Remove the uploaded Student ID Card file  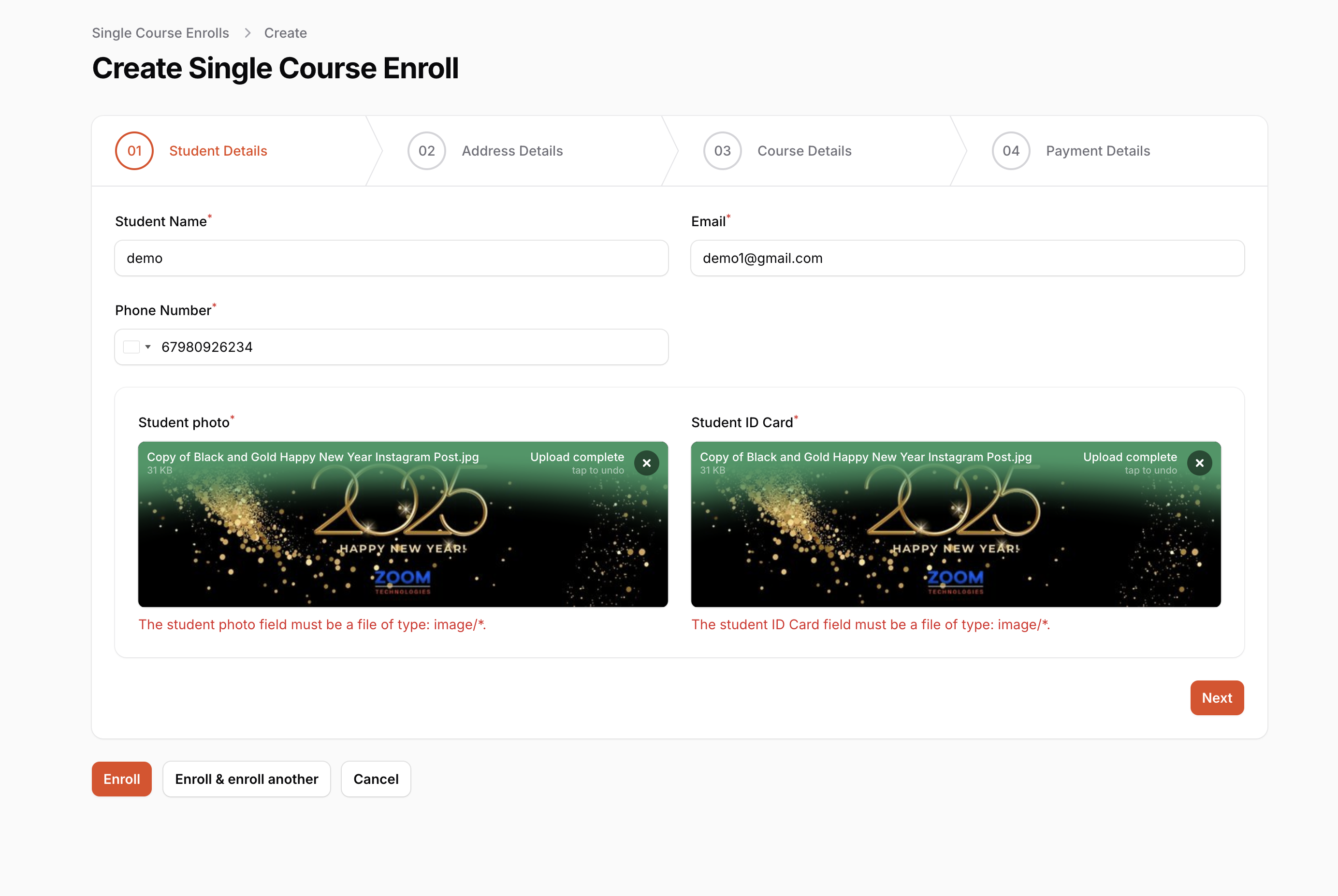click(x=1199, y=463)
